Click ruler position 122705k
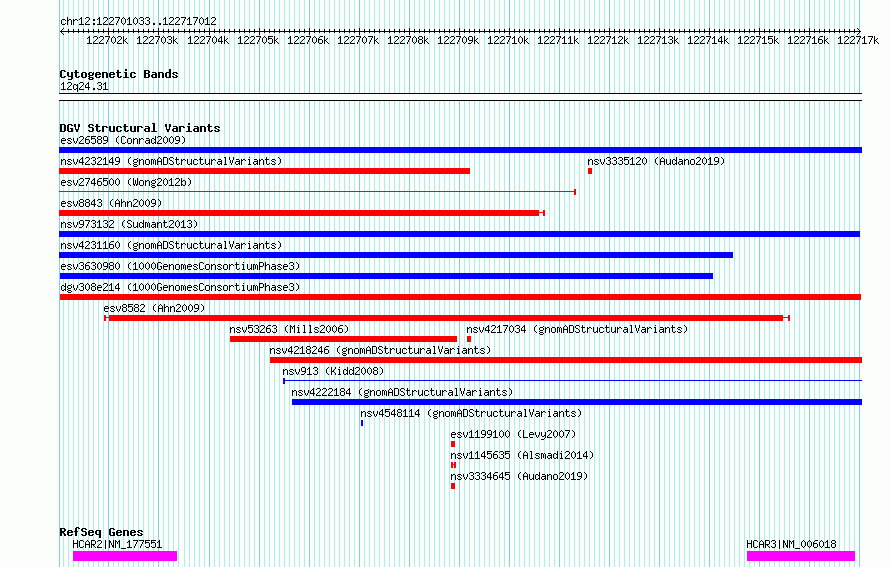 (258, 40)
